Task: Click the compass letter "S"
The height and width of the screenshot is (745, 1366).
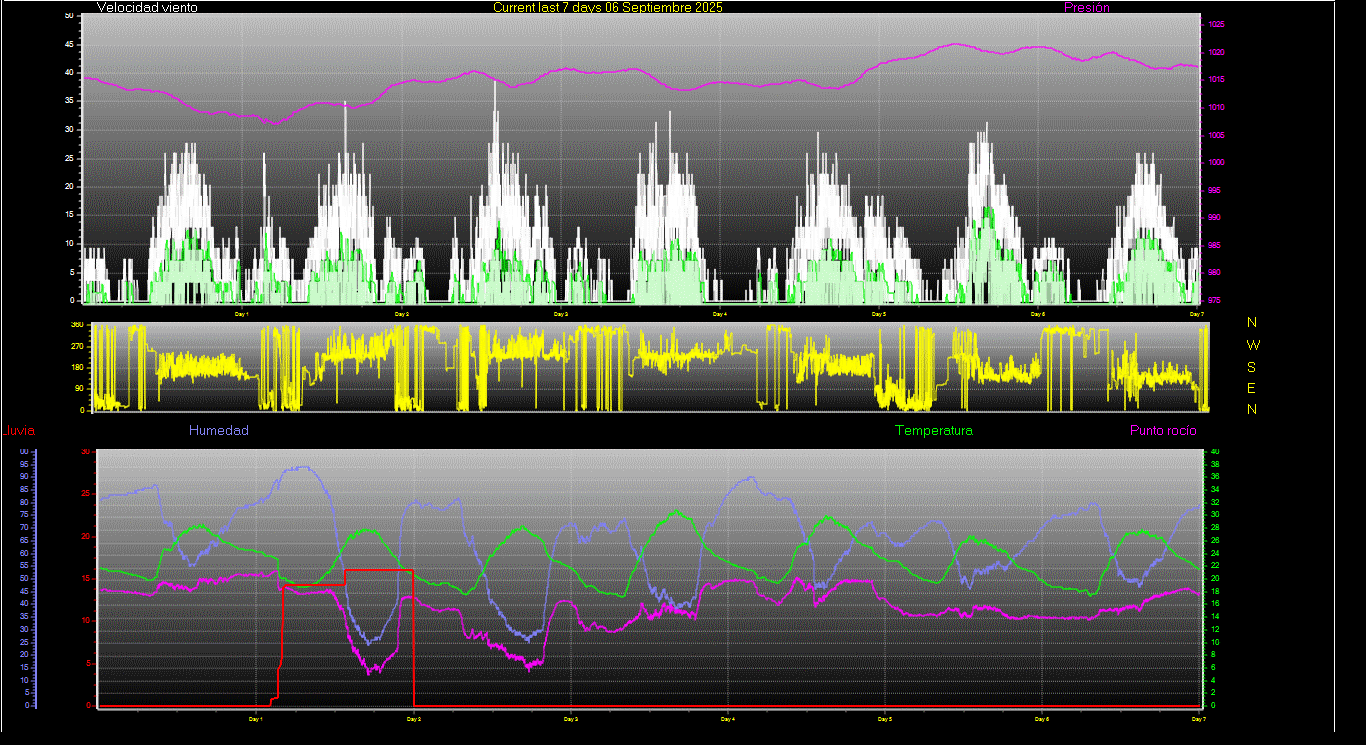Action: tap(1252, 366)
